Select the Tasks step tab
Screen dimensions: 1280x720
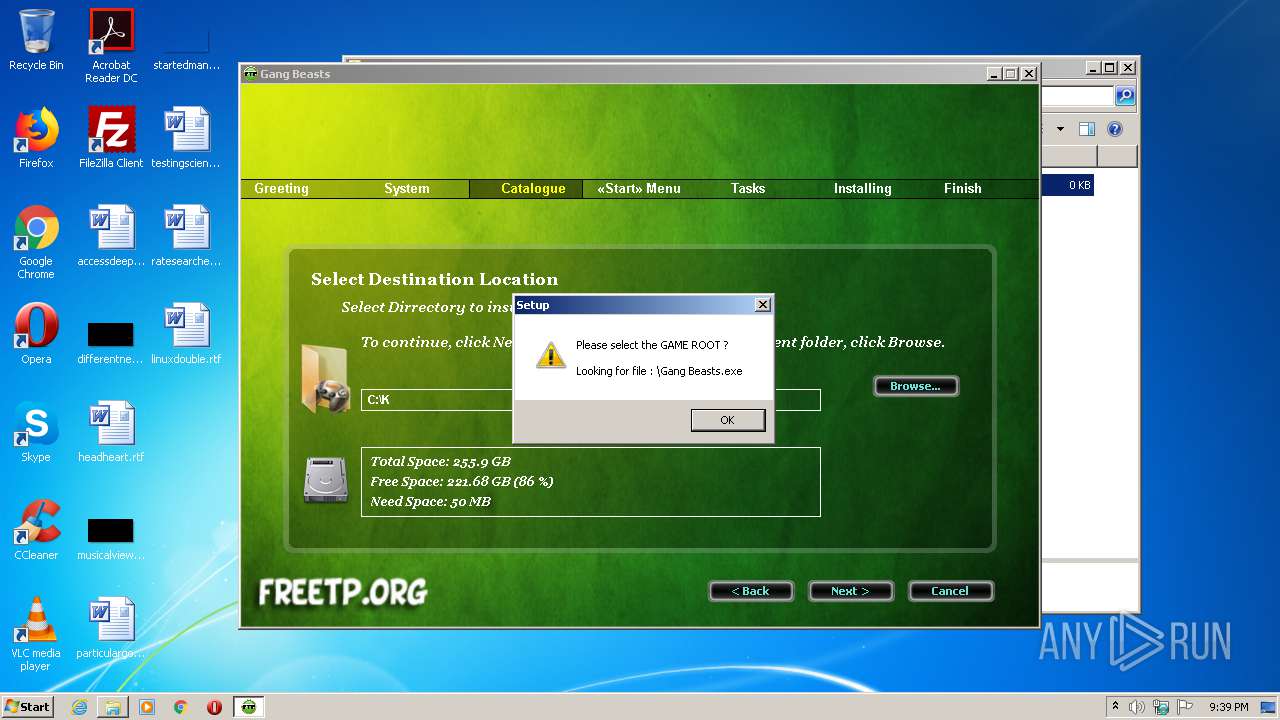tap(748, 188)
